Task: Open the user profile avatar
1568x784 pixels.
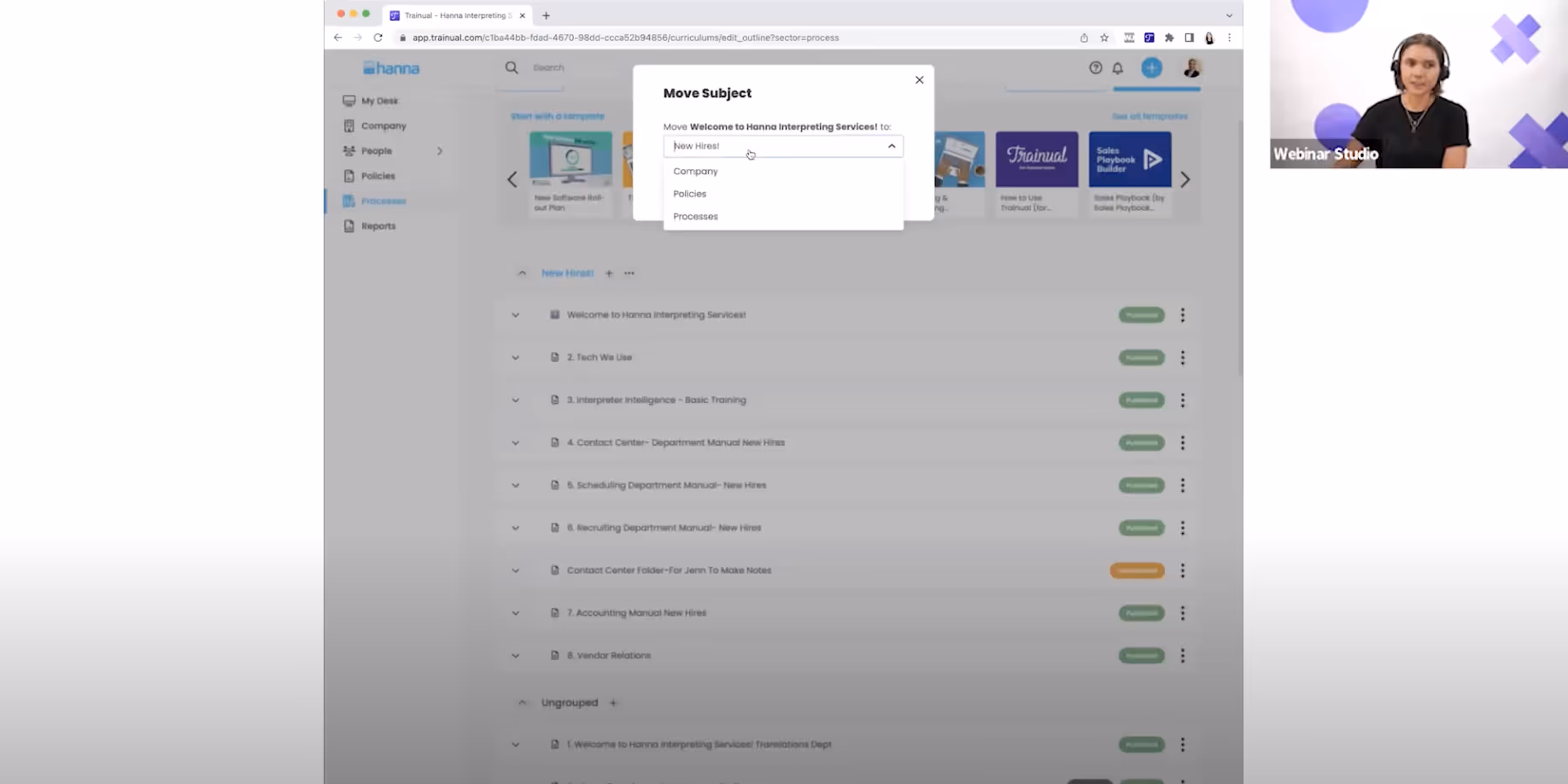Action: click(x=1191, y=67)
